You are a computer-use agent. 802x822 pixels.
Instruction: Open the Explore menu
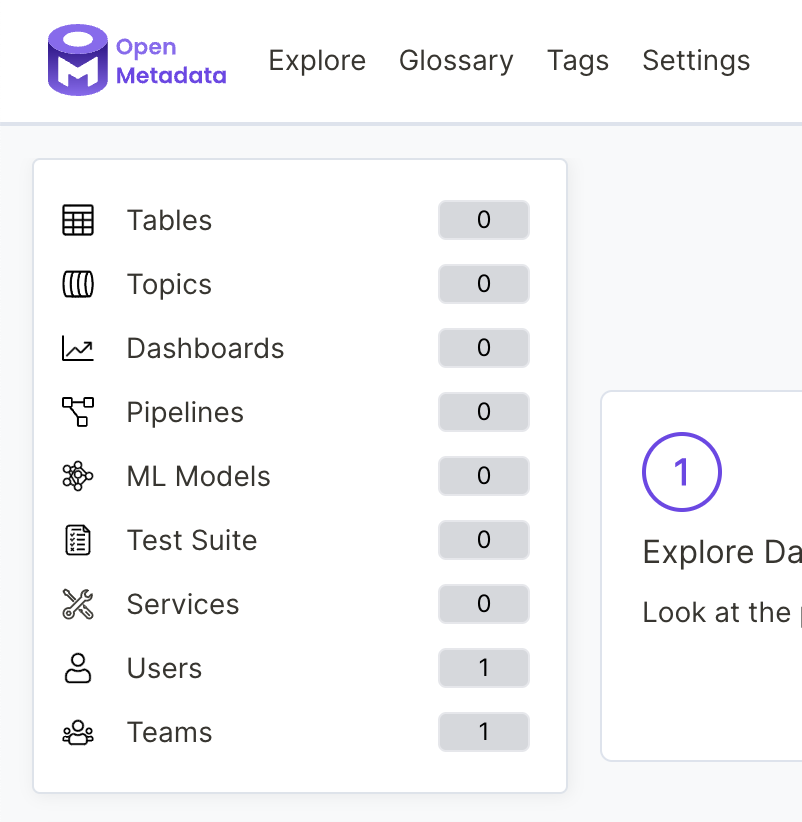(317, 60)
